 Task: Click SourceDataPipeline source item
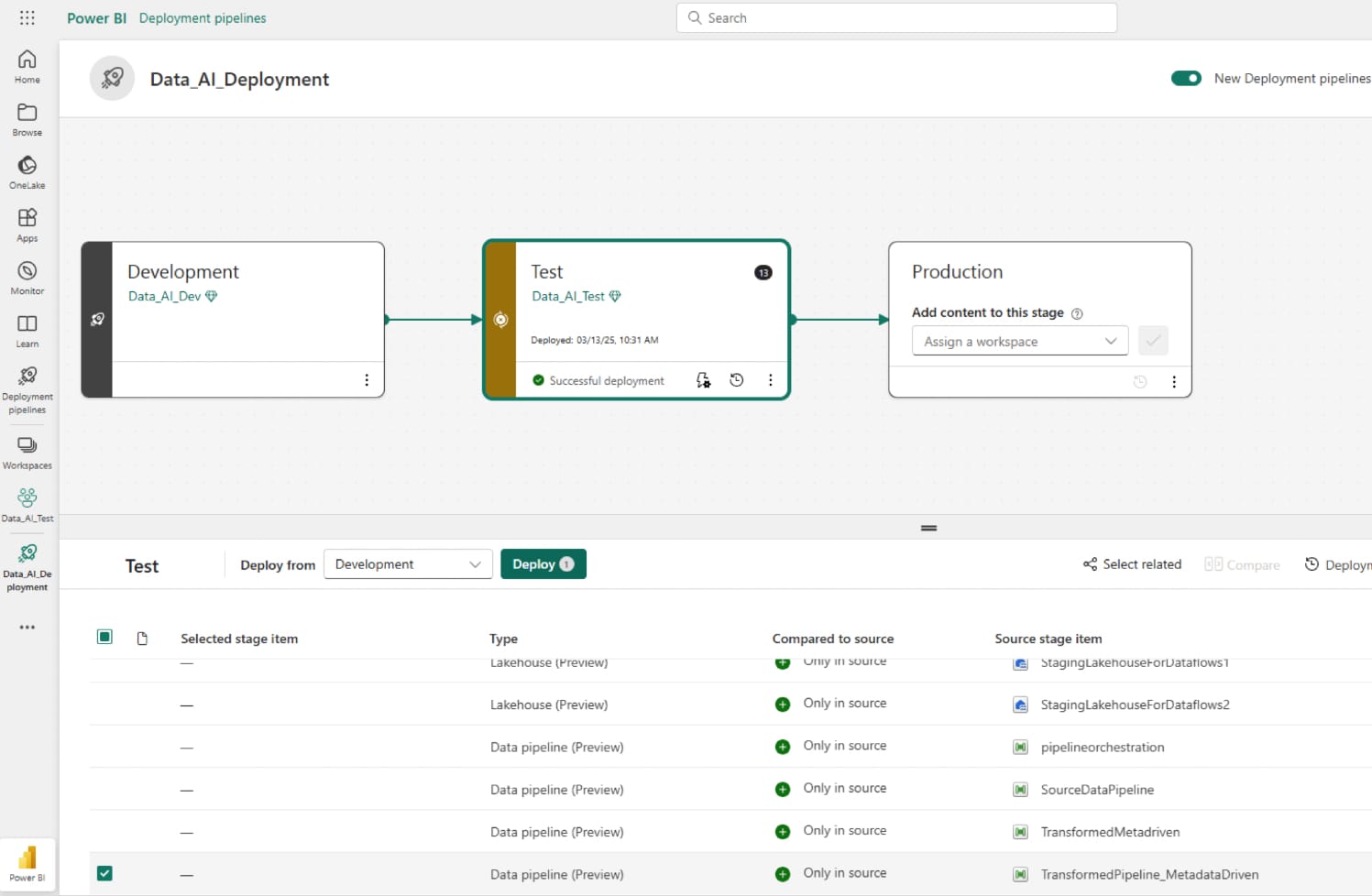(x=1097, y=789)
